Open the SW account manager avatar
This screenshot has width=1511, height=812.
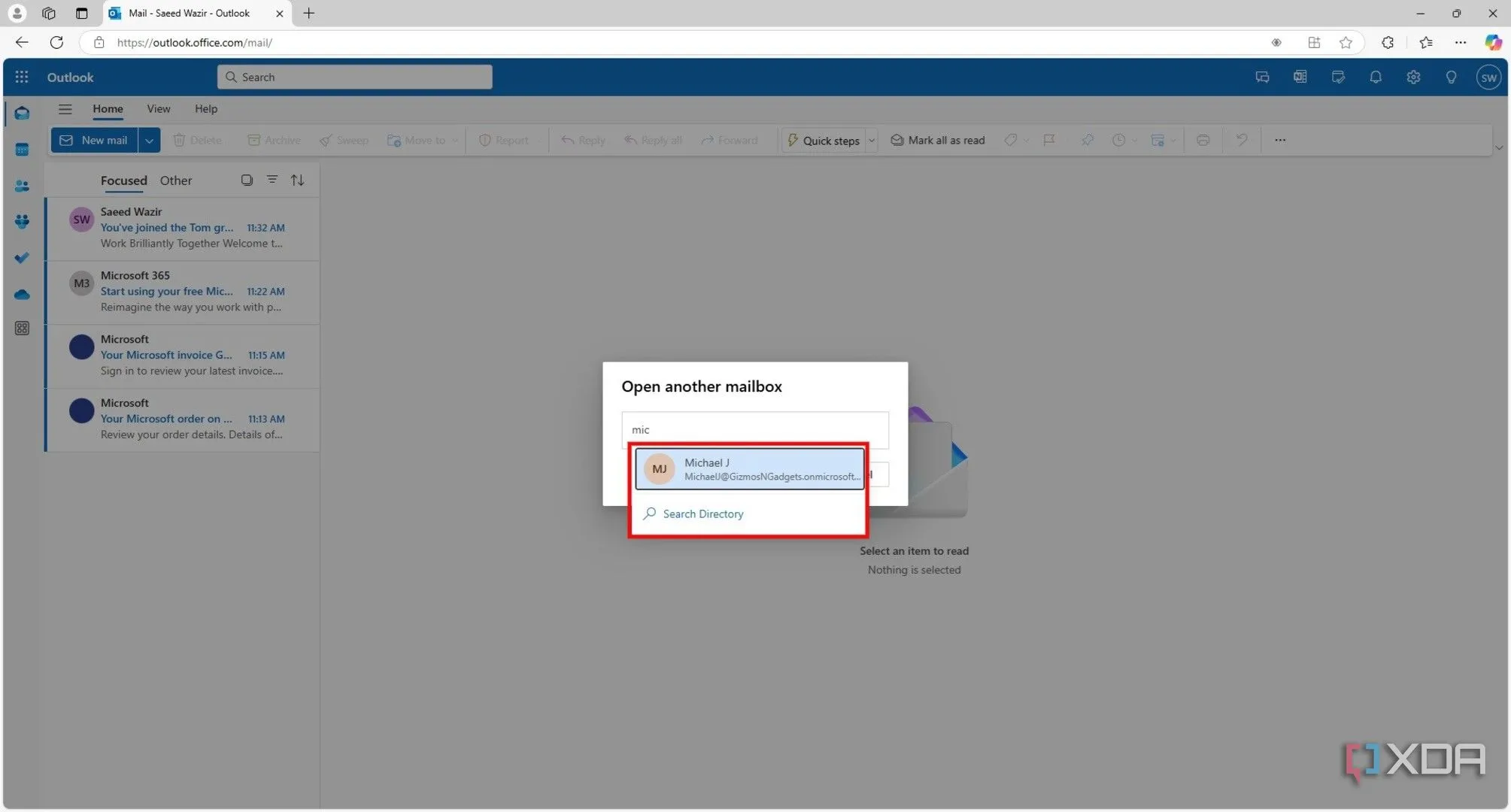point(1488,77)
